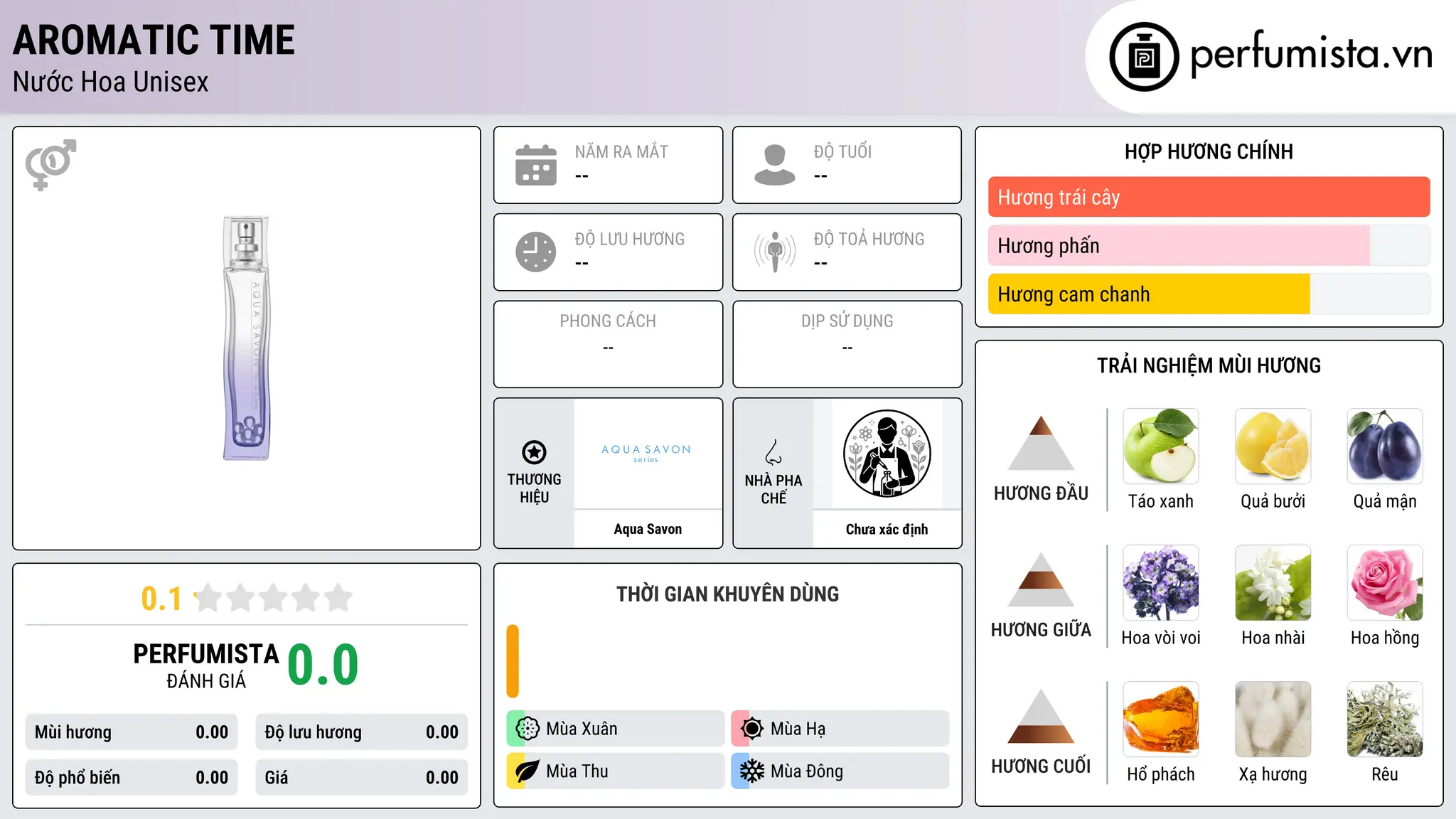The height and width of the screenshot is (819, 1456).
Task: Click the Mùa Xuân flower icon
Action: (528, 729)
